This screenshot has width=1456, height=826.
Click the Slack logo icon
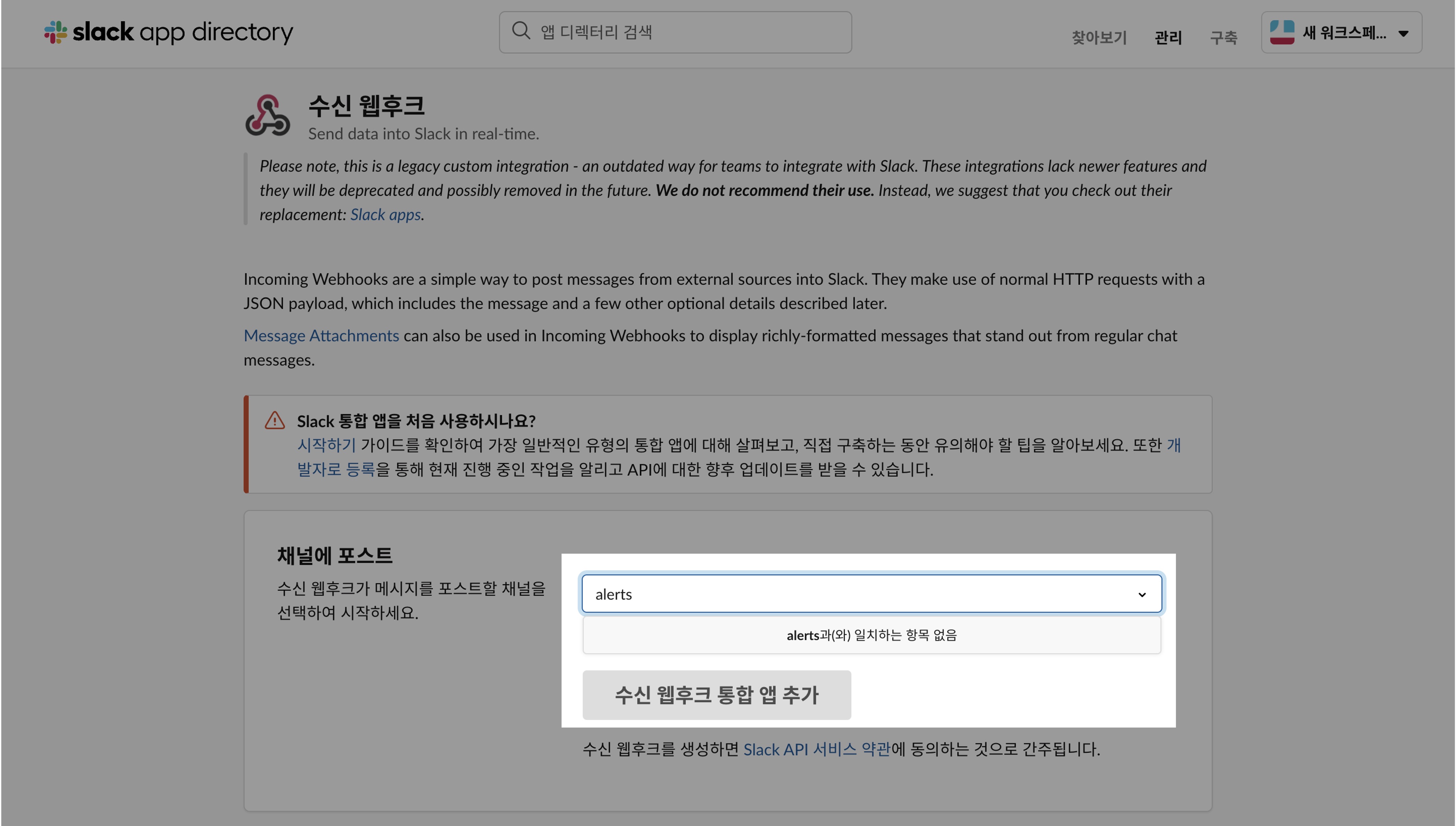tap(56, 32)
